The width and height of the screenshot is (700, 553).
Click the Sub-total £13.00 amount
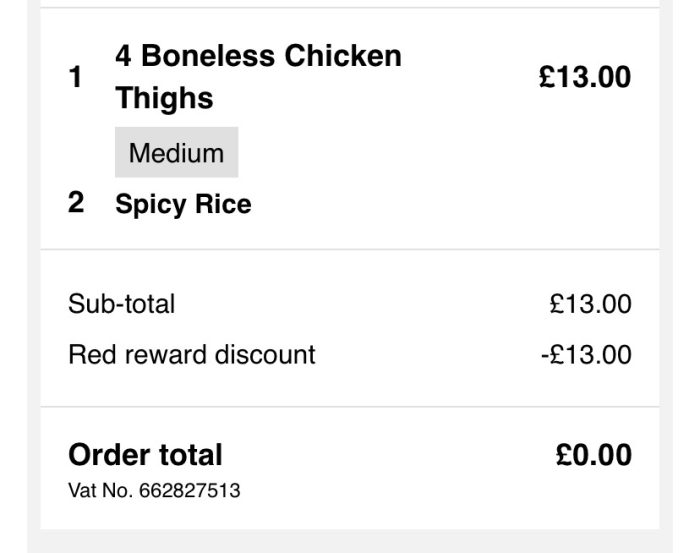(x=590, y=304)
